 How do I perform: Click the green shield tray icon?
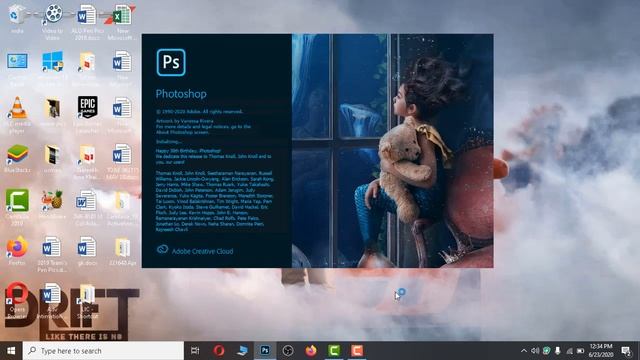click(547, 351)
